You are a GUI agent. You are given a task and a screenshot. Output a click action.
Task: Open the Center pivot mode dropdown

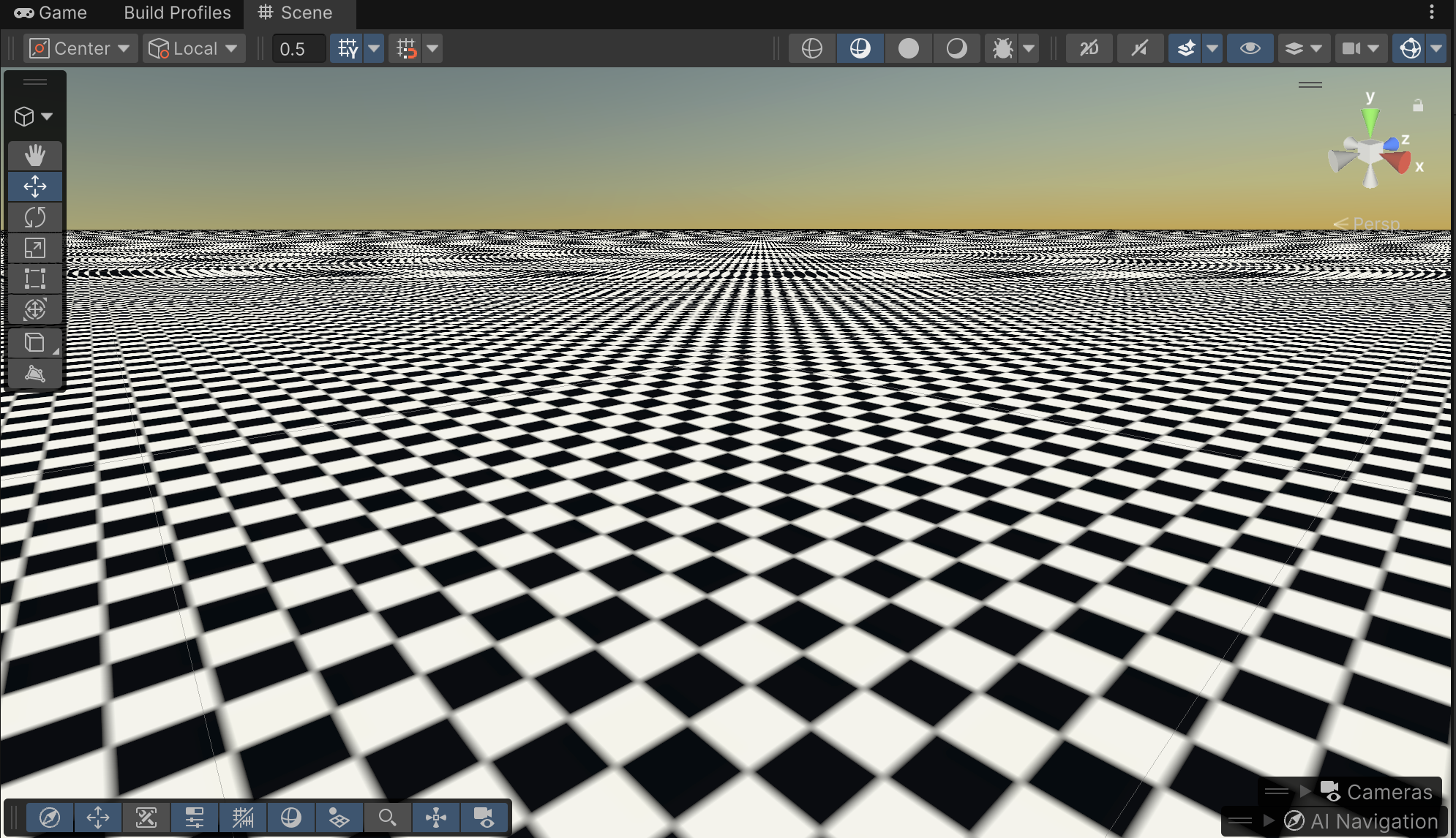tap(80, 48)
